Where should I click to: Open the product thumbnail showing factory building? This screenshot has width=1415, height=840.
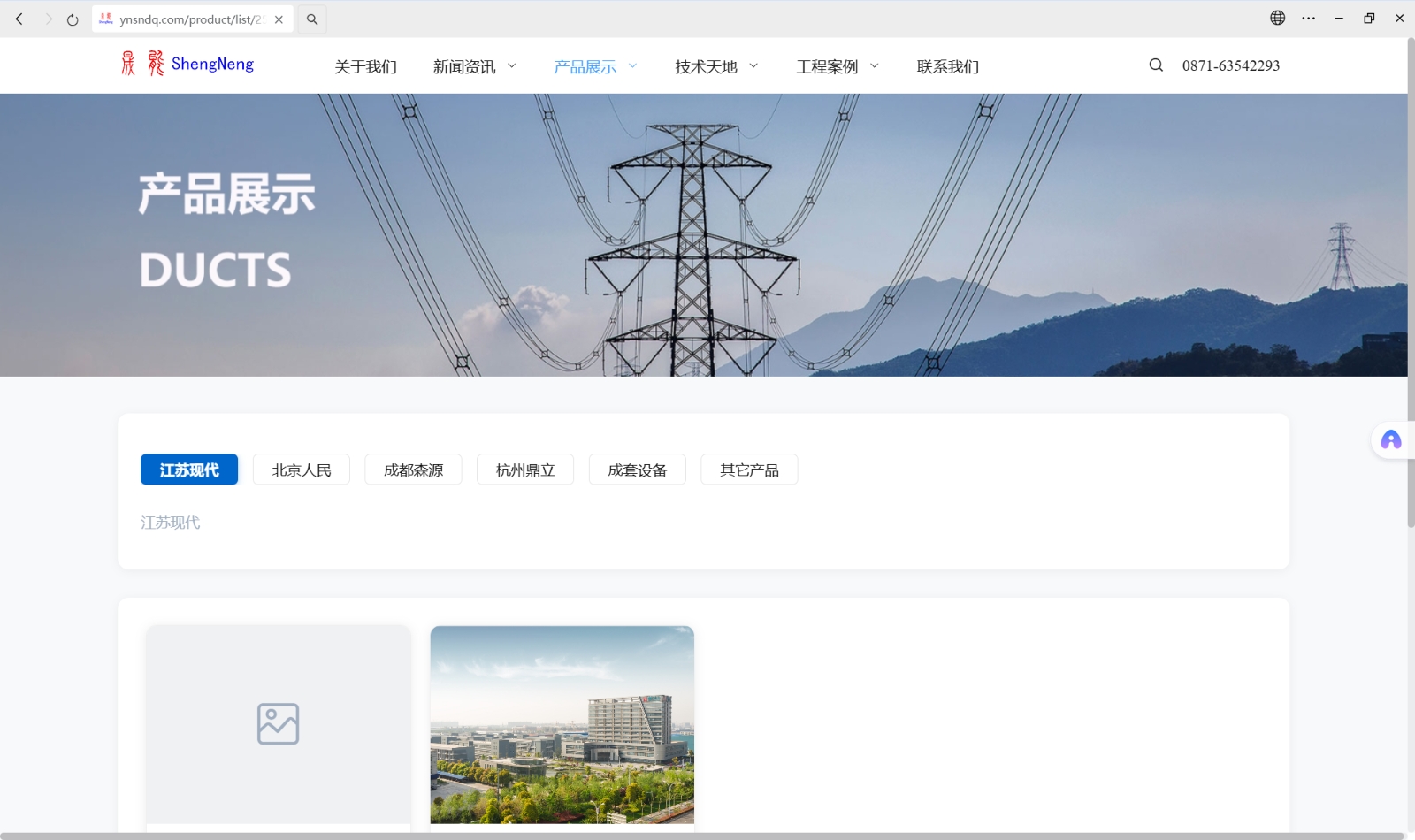(562, 724)
